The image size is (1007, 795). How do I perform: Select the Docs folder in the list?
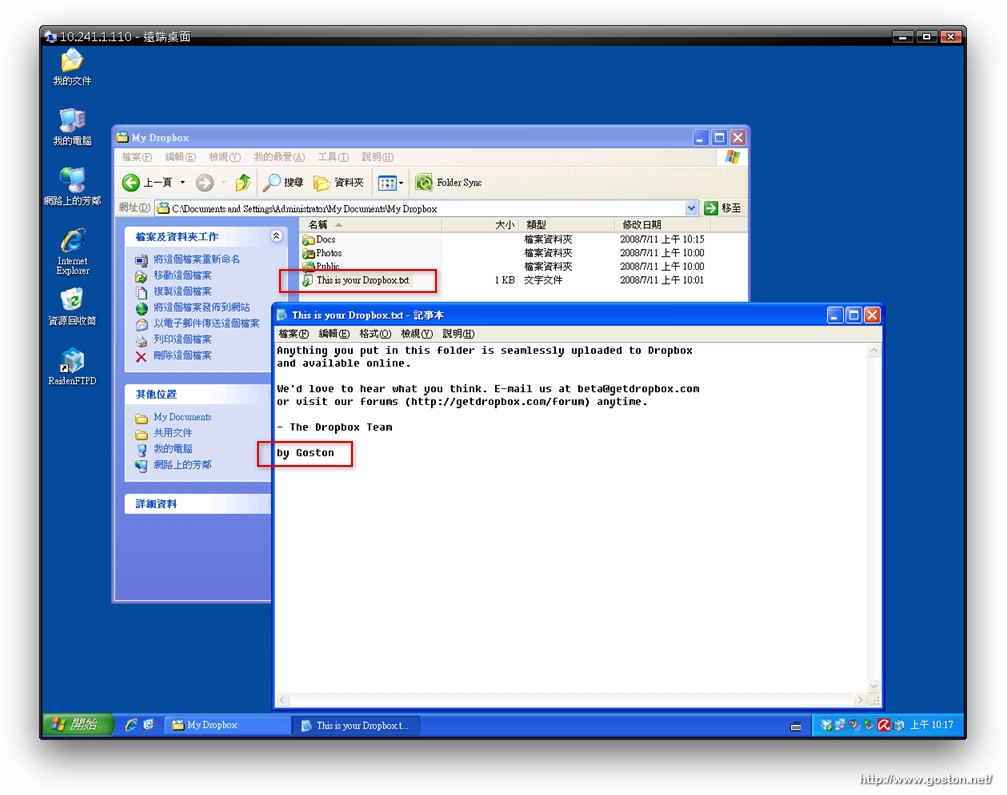(x=319, y=240)
